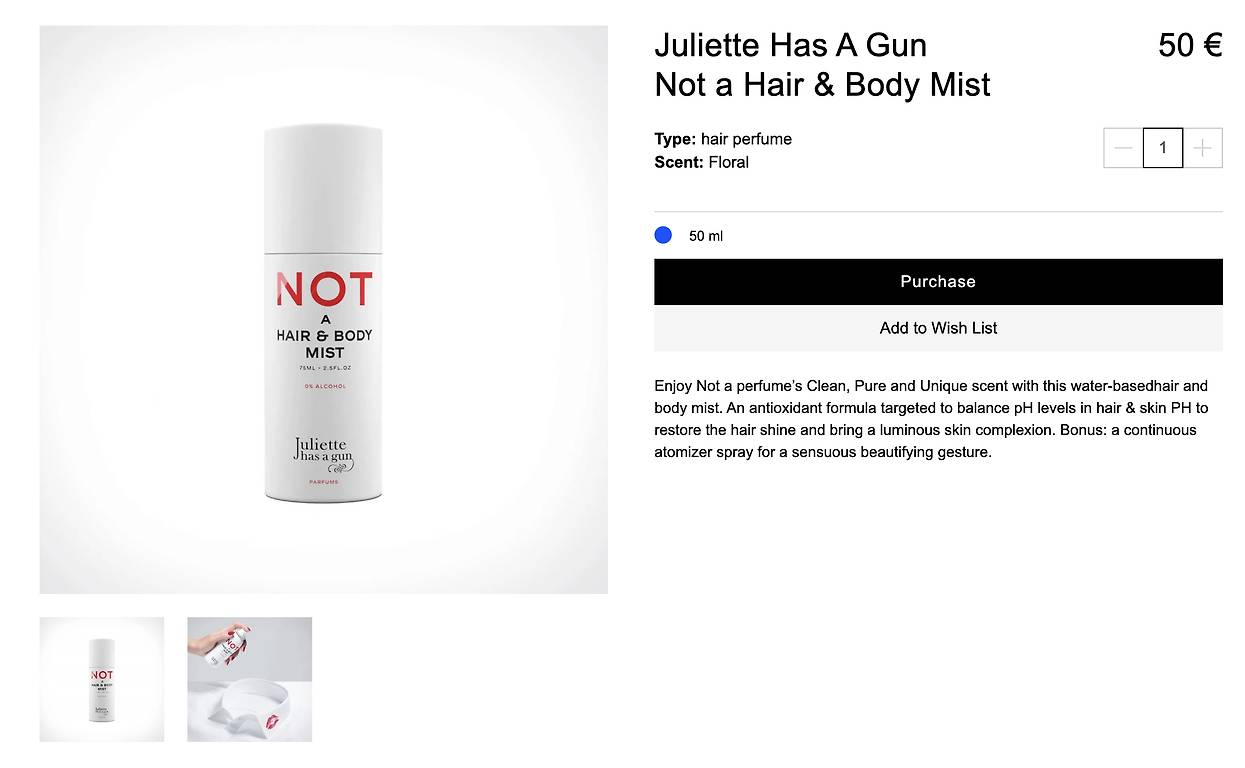
Task: Click the 50 ml size label
Action: 706,236
